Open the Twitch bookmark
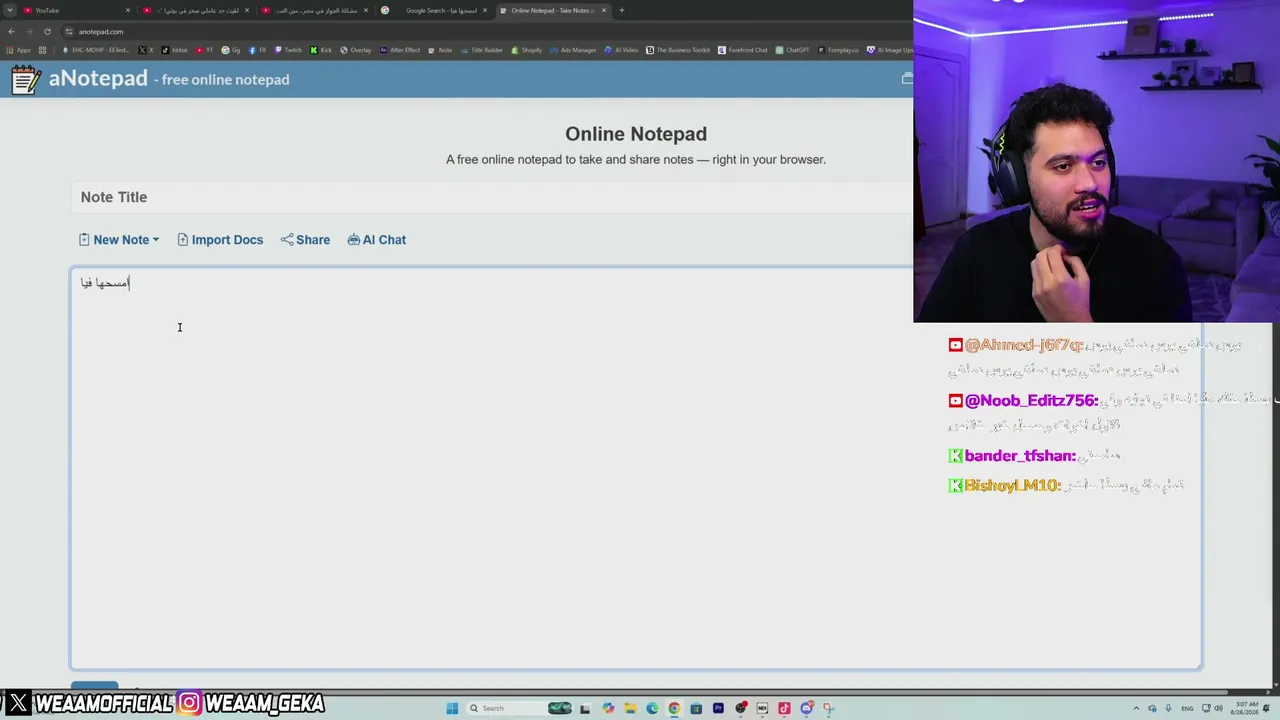 (288, 50)
